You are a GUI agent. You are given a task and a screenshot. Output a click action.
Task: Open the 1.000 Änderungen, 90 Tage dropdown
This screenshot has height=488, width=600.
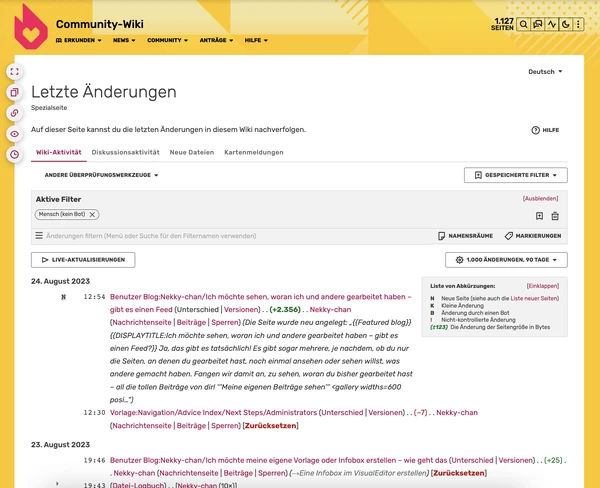click(x=506, y=260)
